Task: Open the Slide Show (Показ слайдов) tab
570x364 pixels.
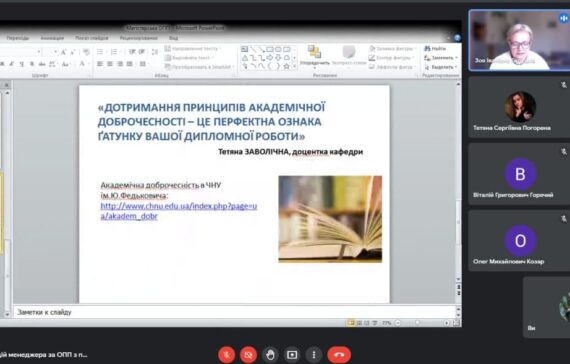Action: tap(92, 38)
